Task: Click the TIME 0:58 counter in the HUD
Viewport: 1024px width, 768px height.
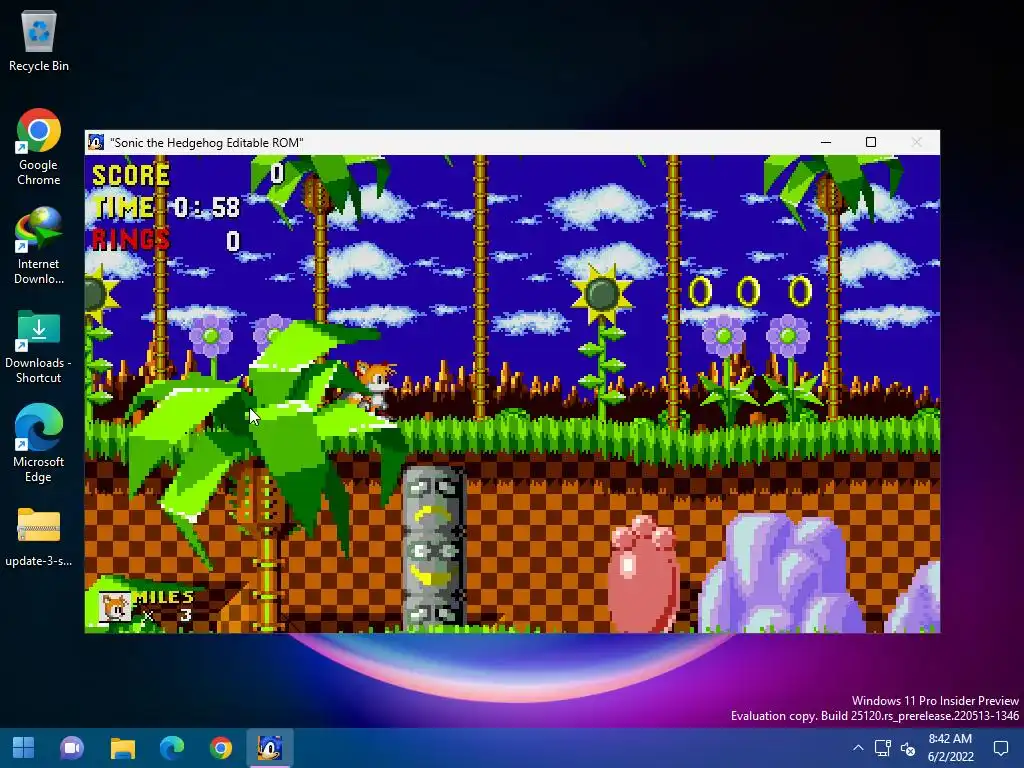Action: (167, 208)
